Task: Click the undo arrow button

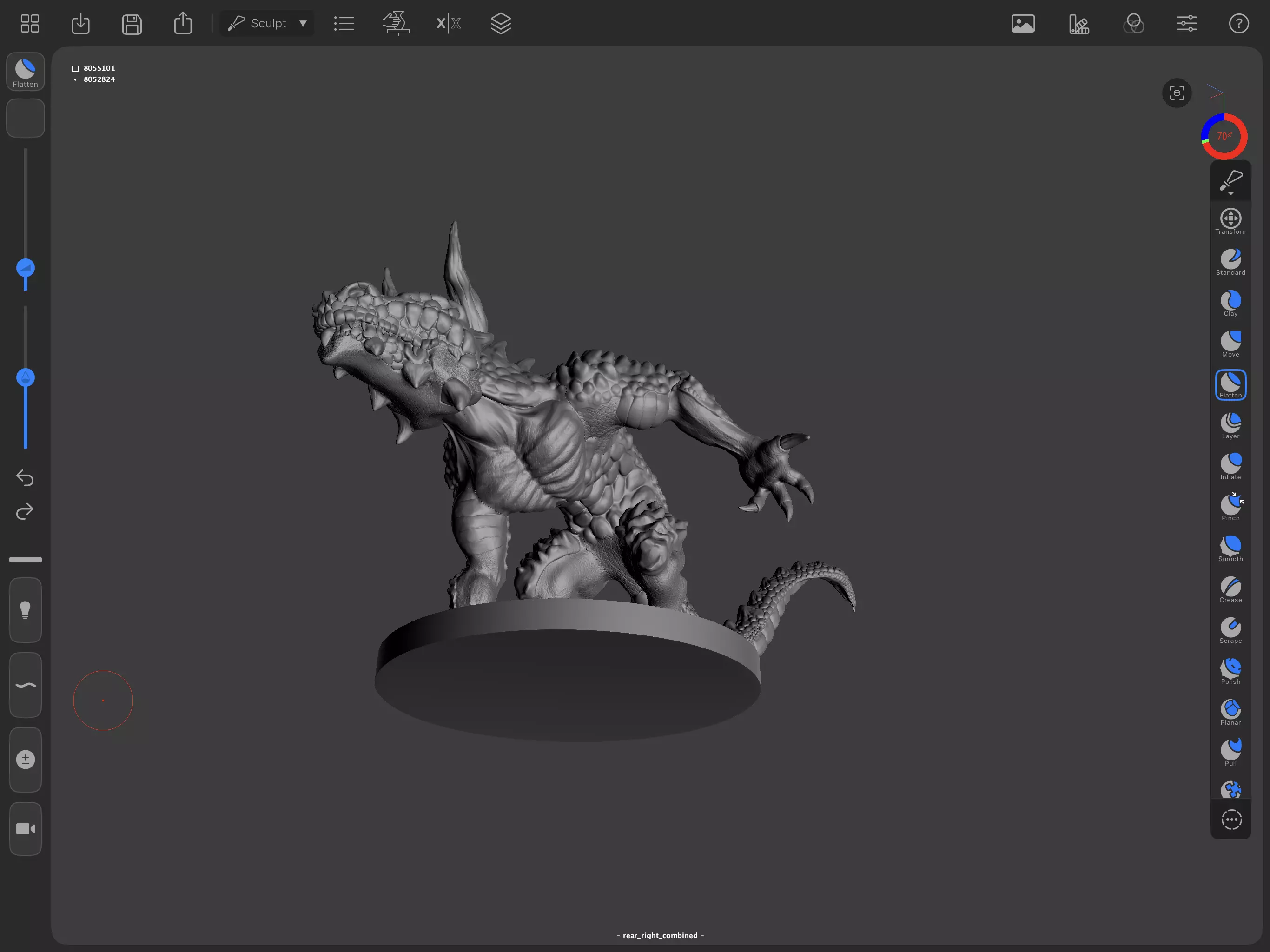Action: tap(25, 477)
